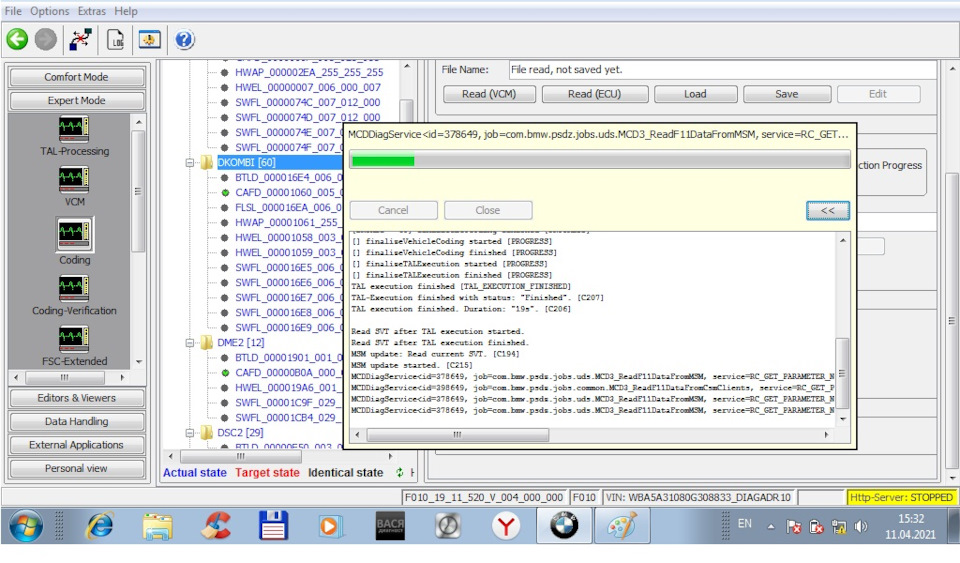This screenshot has width=960, height=563.
Task: Collapse the DKOMBI [60] tree node
Action: tap(192, 162)
